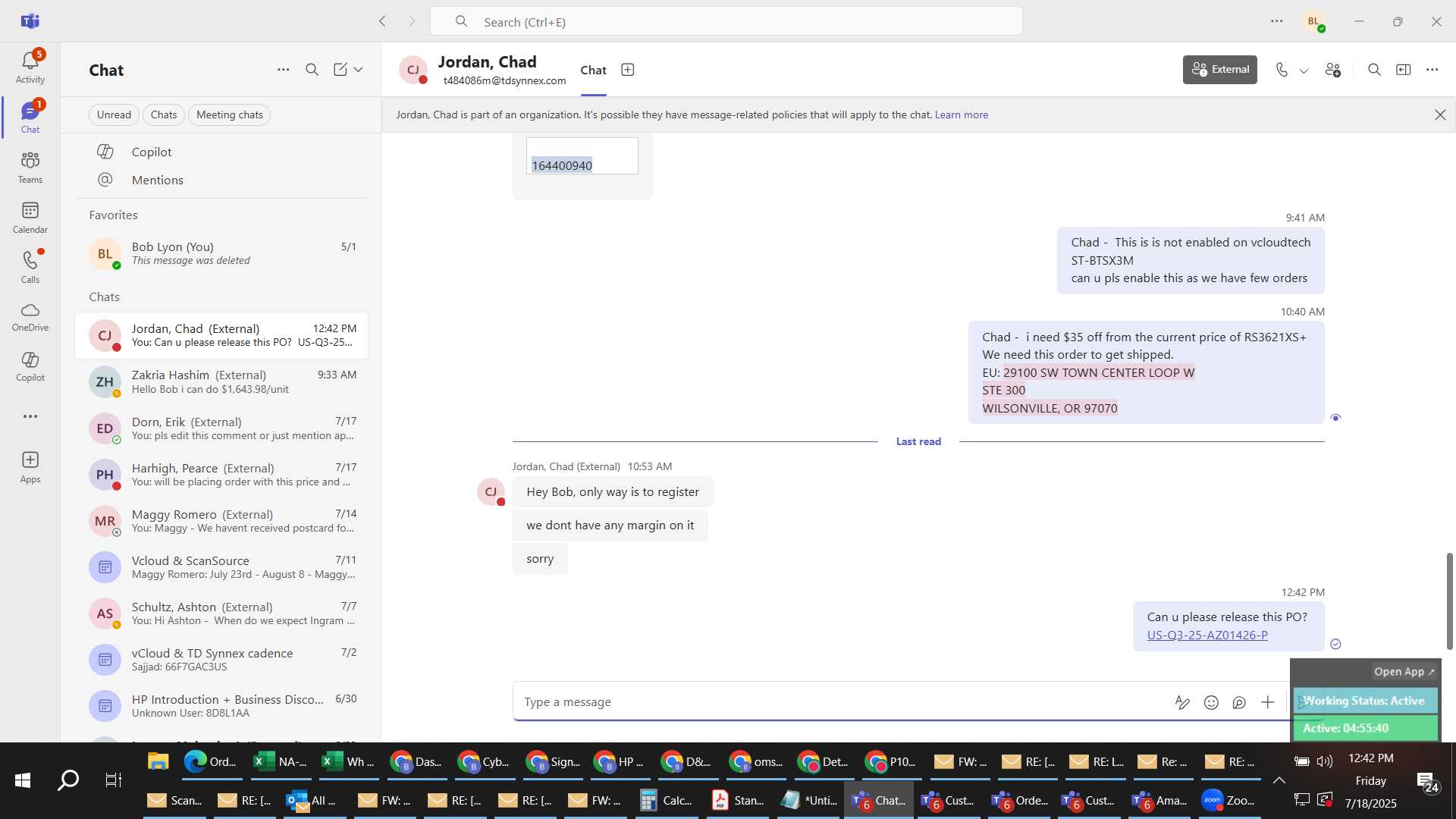Click Open App on status widget

(1404, 671)
